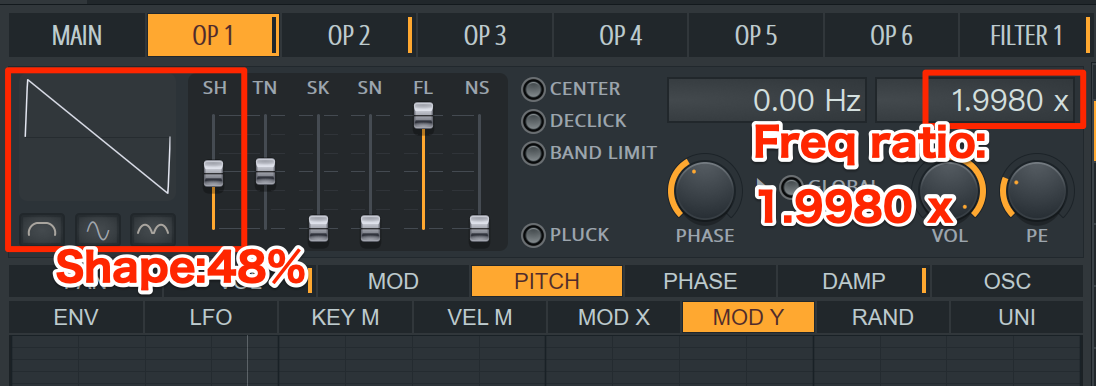This screenshot has height=386, width=1096.
Task: Select the sine wave preset icon
Action: [x=98, y=229]
